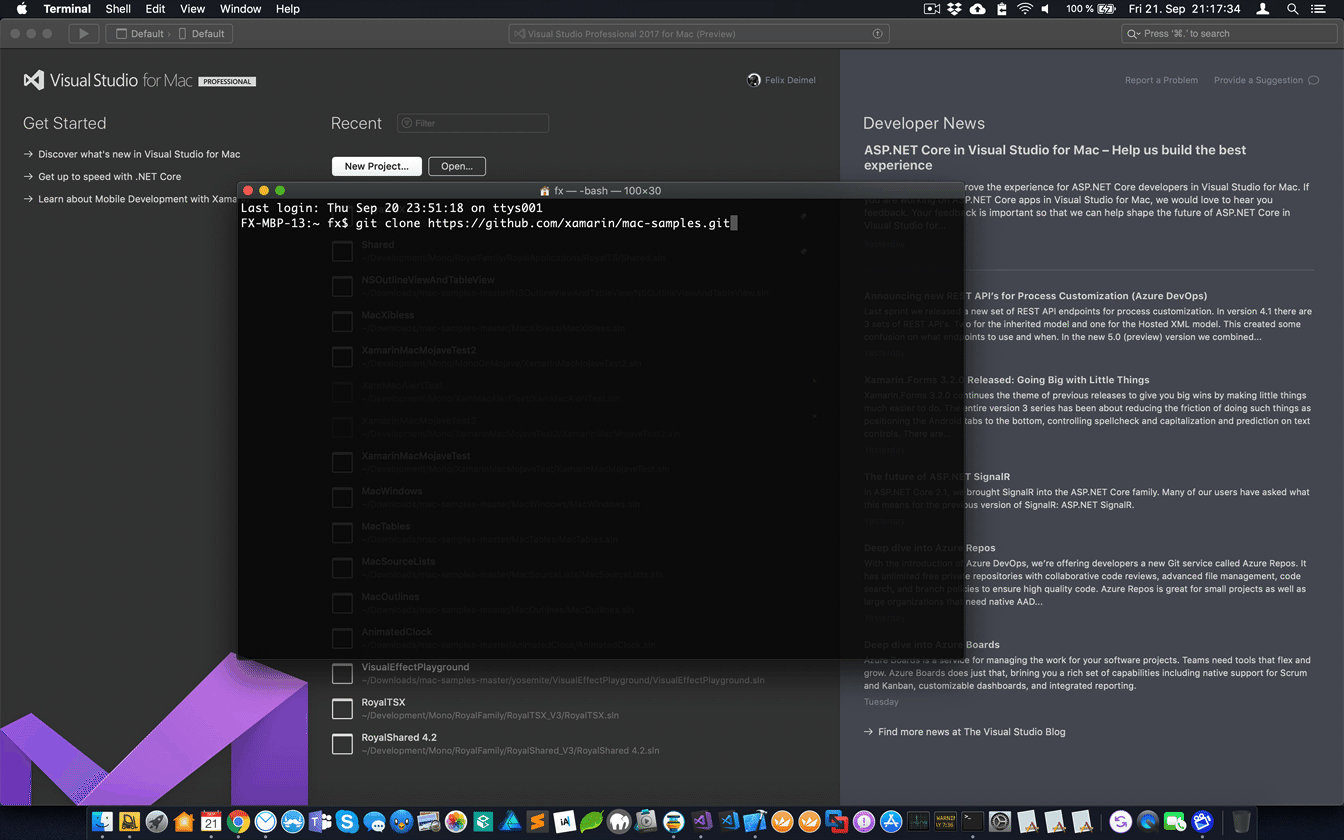Click the Dropbox menu bar icon

pos(954,9)
